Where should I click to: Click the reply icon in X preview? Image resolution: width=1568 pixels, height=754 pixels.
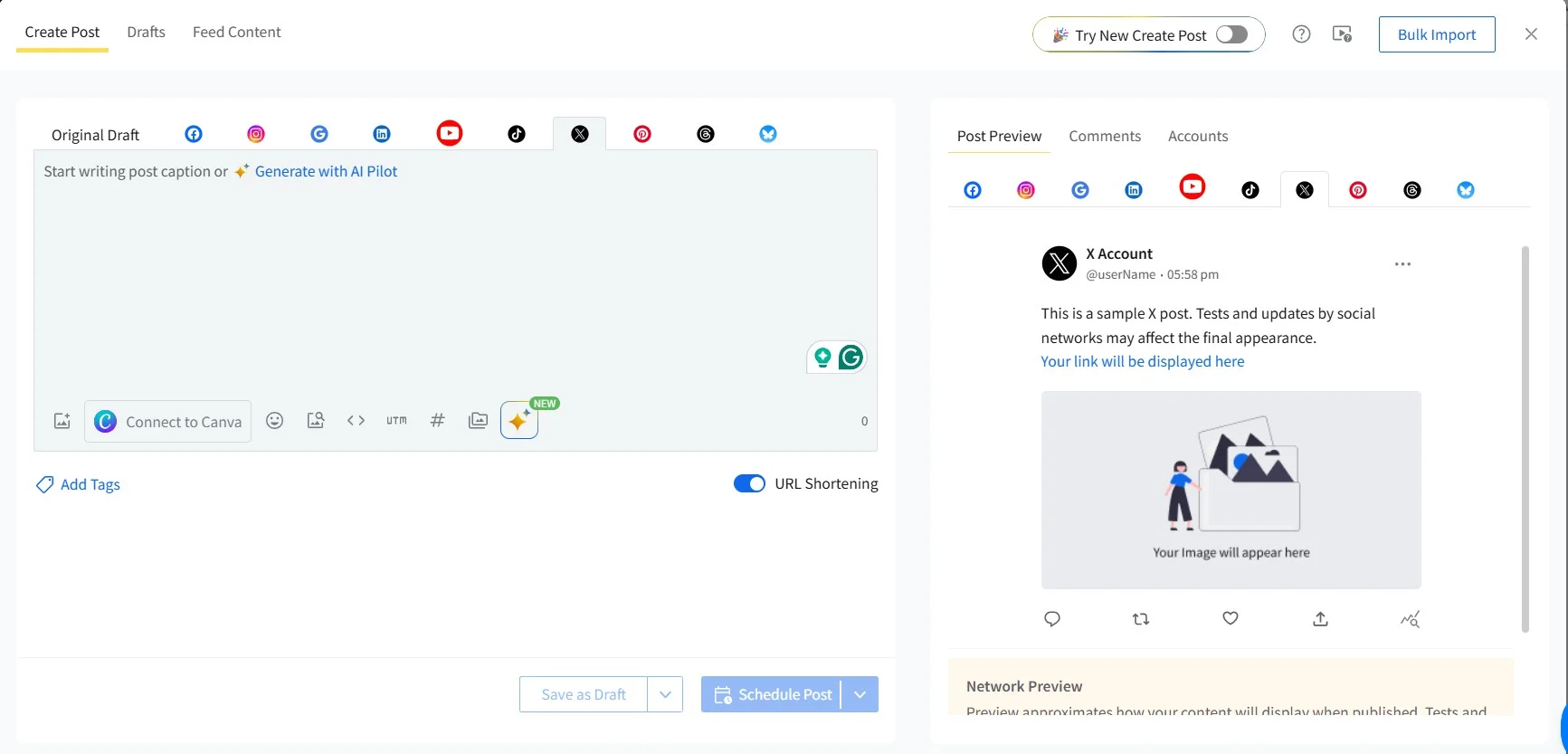[1052, 619]
